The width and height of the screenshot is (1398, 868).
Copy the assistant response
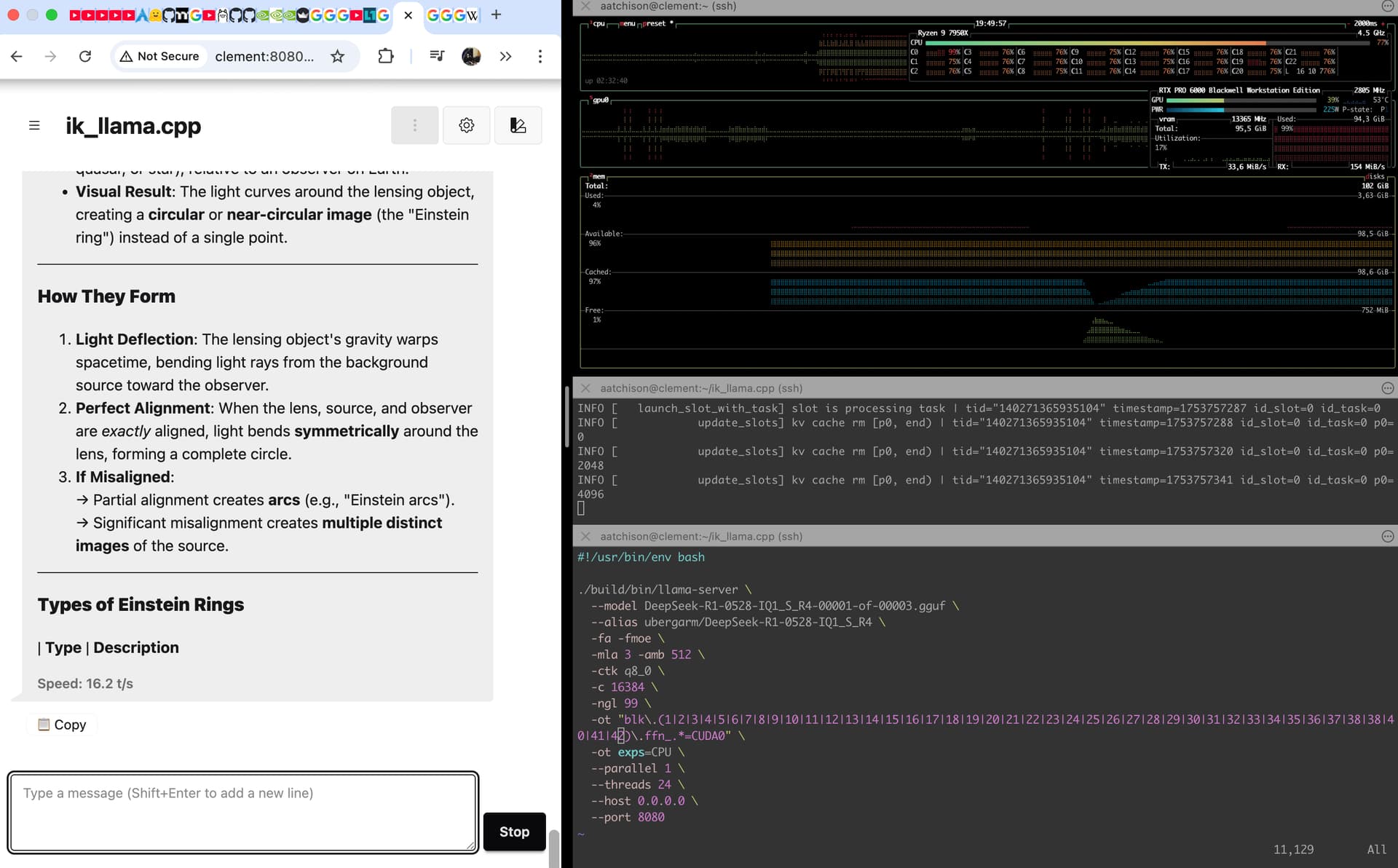point(62,725)
